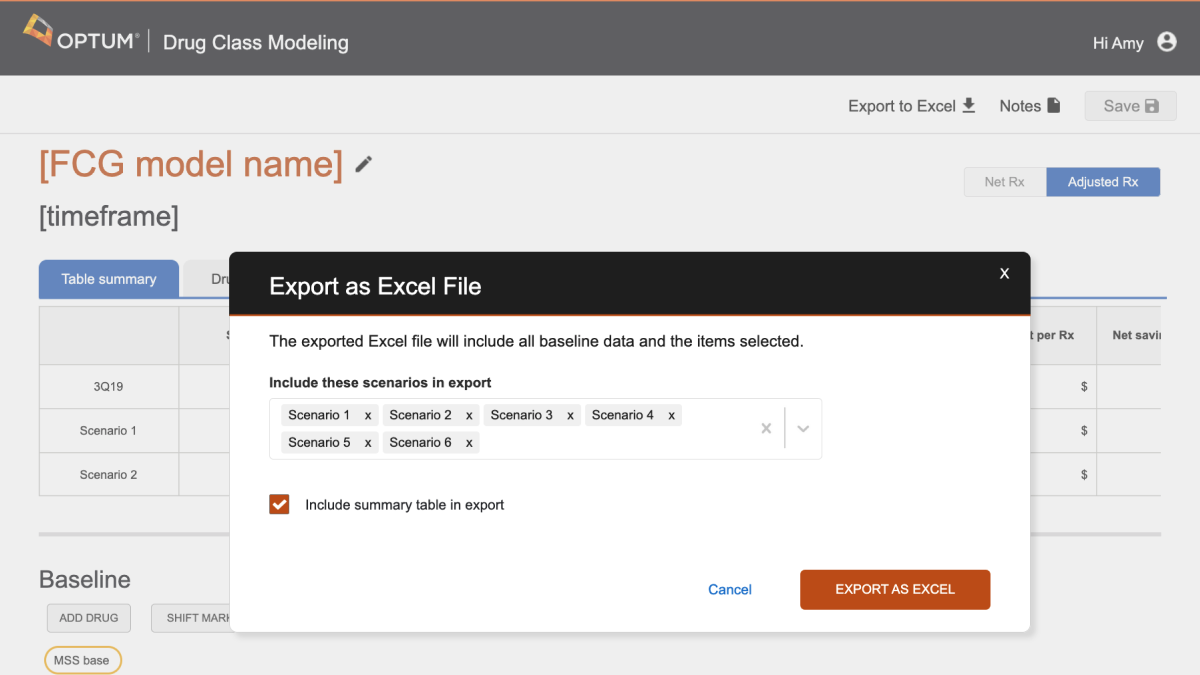Viewport: 1200px width, 675px height.
Task: Edit model name with pencil icon
Action: pyautogui.click(x=364, y=164)
